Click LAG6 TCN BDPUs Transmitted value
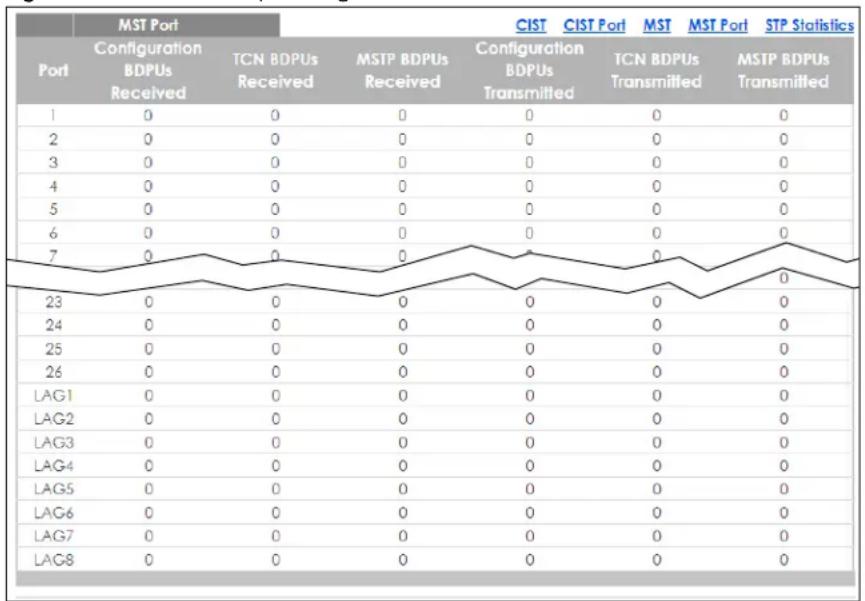Screen dimensions: 865x601 [x=656, y=513]
